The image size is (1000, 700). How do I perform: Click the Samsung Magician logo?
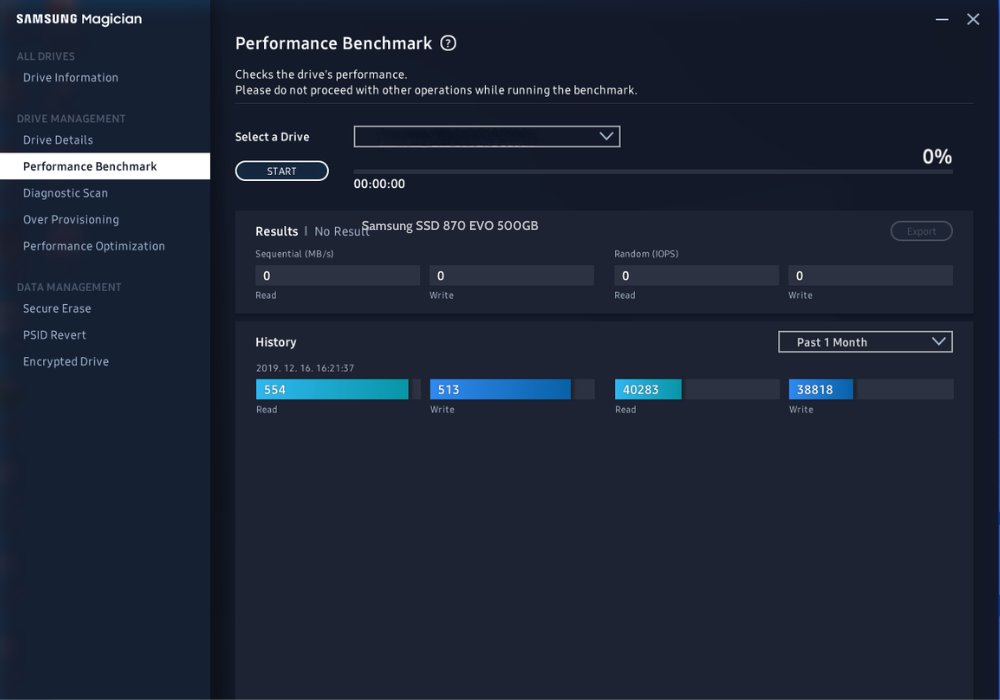pos(79,19)
